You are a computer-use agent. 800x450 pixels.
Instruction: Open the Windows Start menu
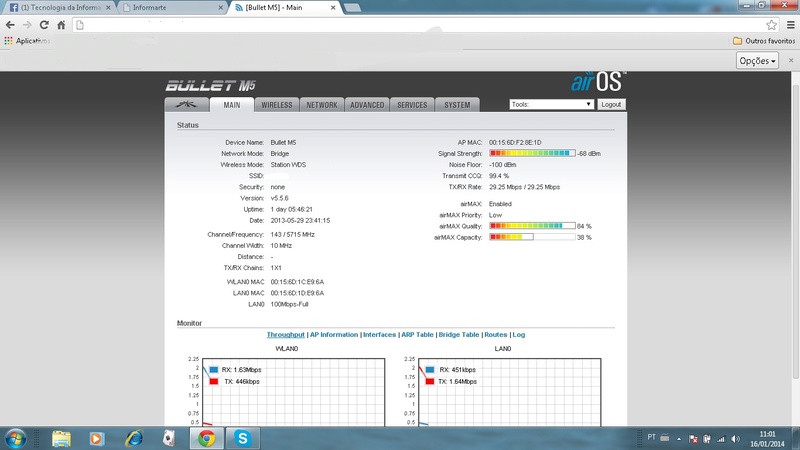pos(15,438)
